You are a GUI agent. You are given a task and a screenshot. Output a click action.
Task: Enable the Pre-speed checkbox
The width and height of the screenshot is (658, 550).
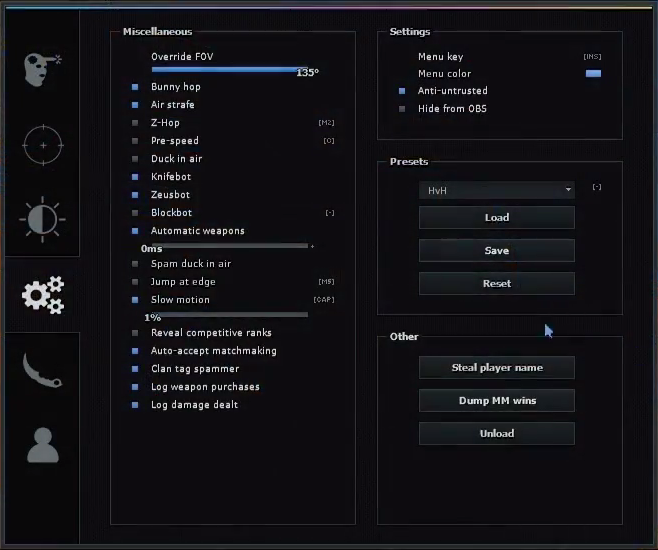click(135, 141)
